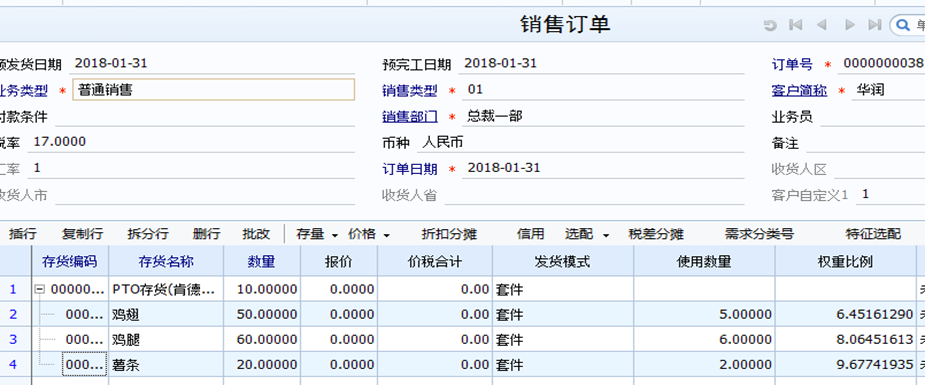This screenshot has height=385, width=925.
Task: Click the 业务员 field
Action: (873, 117)
